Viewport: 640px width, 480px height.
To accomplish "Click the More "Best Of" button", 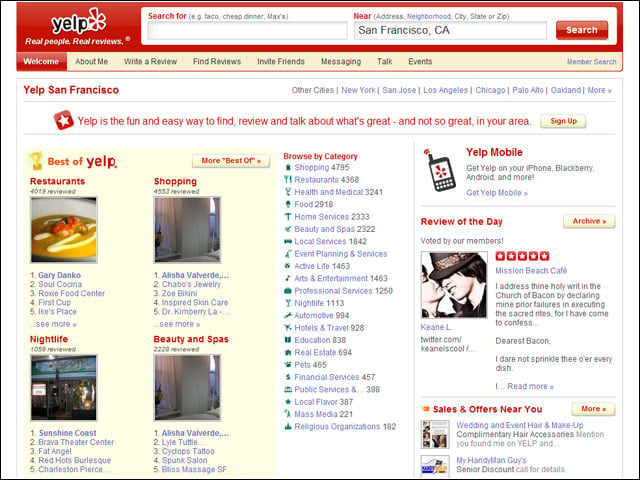I will click(231, 161).
